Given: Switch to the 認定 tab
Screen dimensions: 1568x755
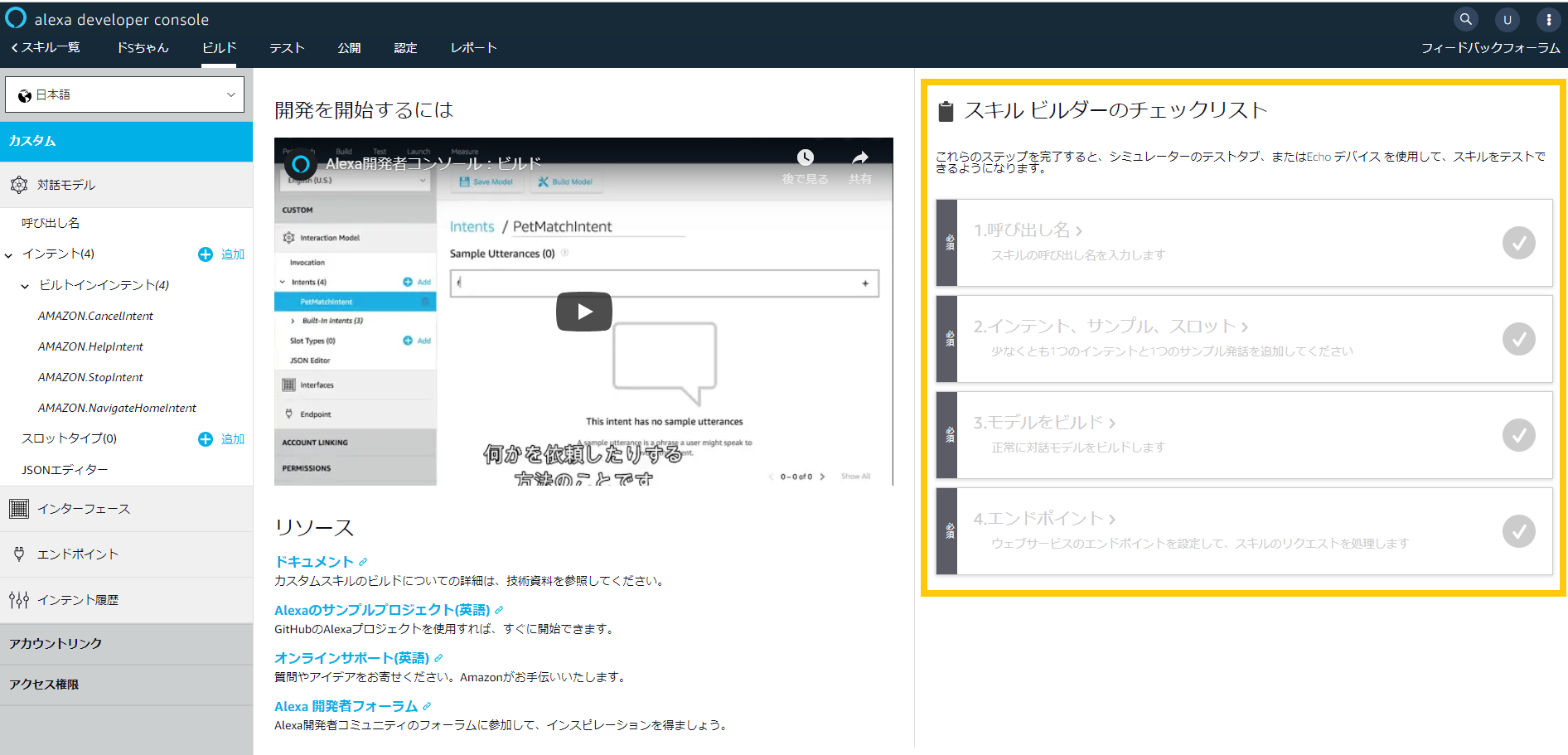Looking at the screenshot, I should pyautogui.click(x=405, y=48).
